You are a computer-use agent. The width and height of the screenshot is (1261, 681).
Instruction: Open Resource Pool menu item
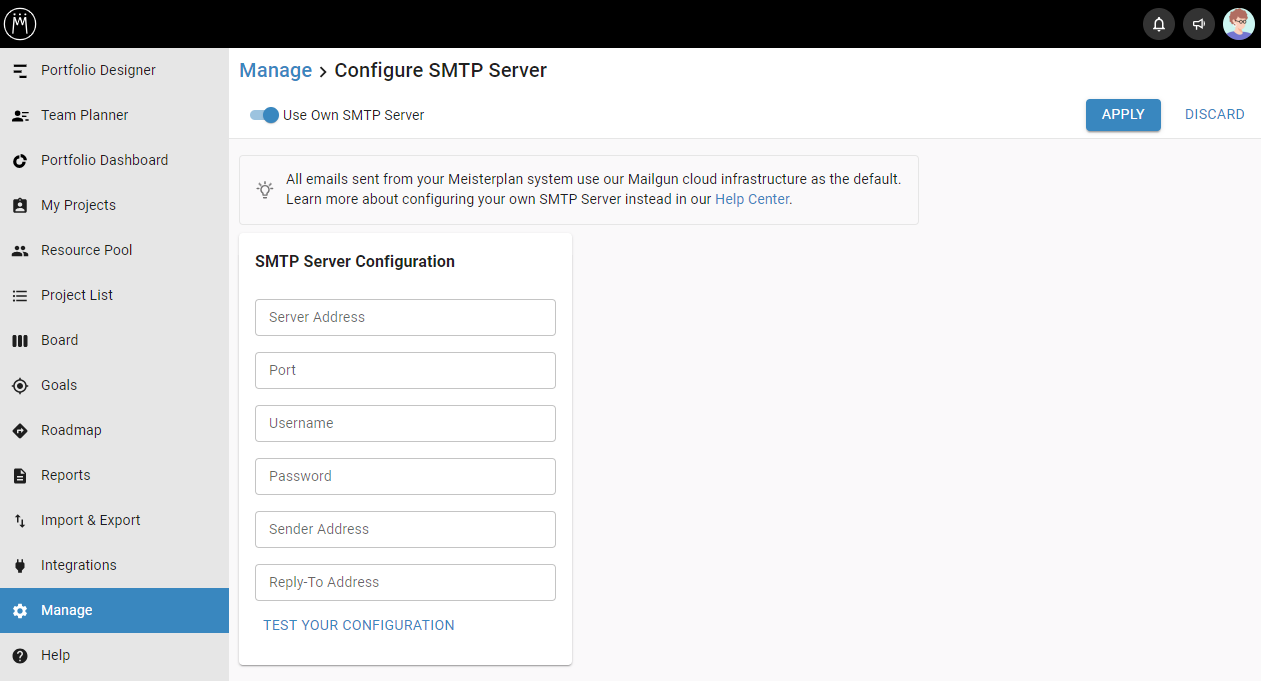pyautogui.click(x=114, y=250)
